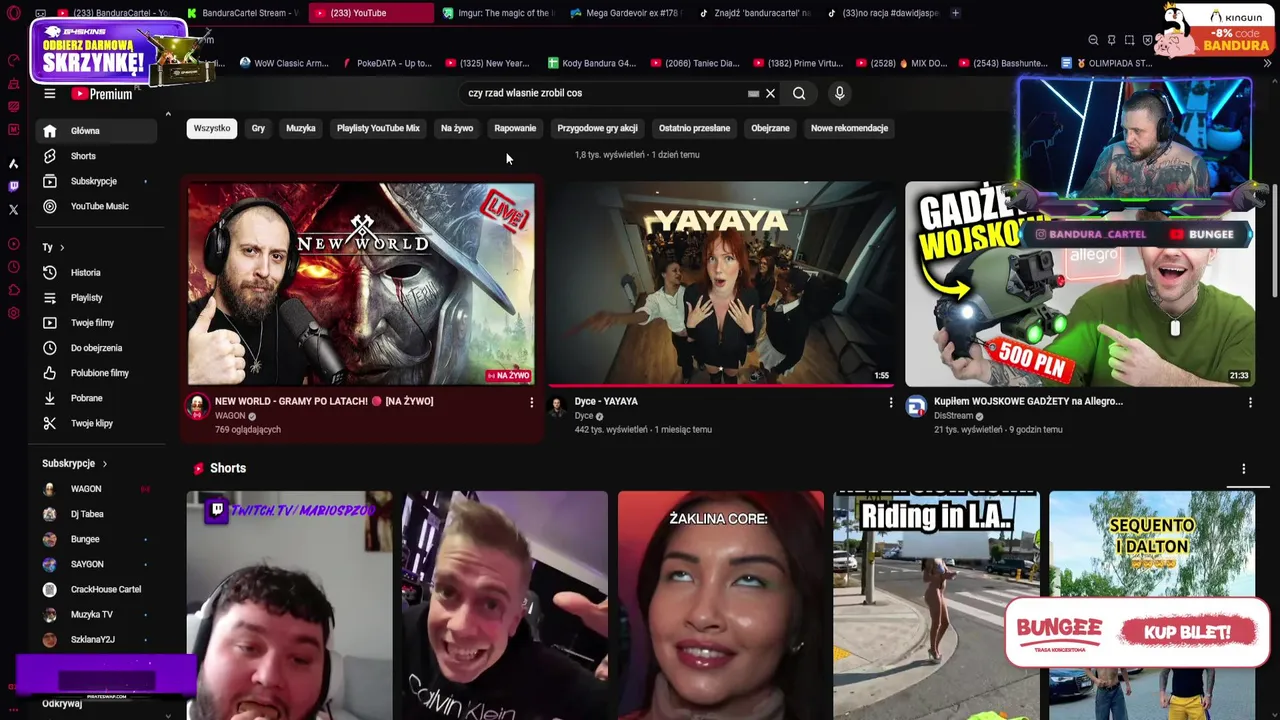Switch to BanduraCartel Stream browser tab
The image size is (1280, 720).
coord(245,13)
